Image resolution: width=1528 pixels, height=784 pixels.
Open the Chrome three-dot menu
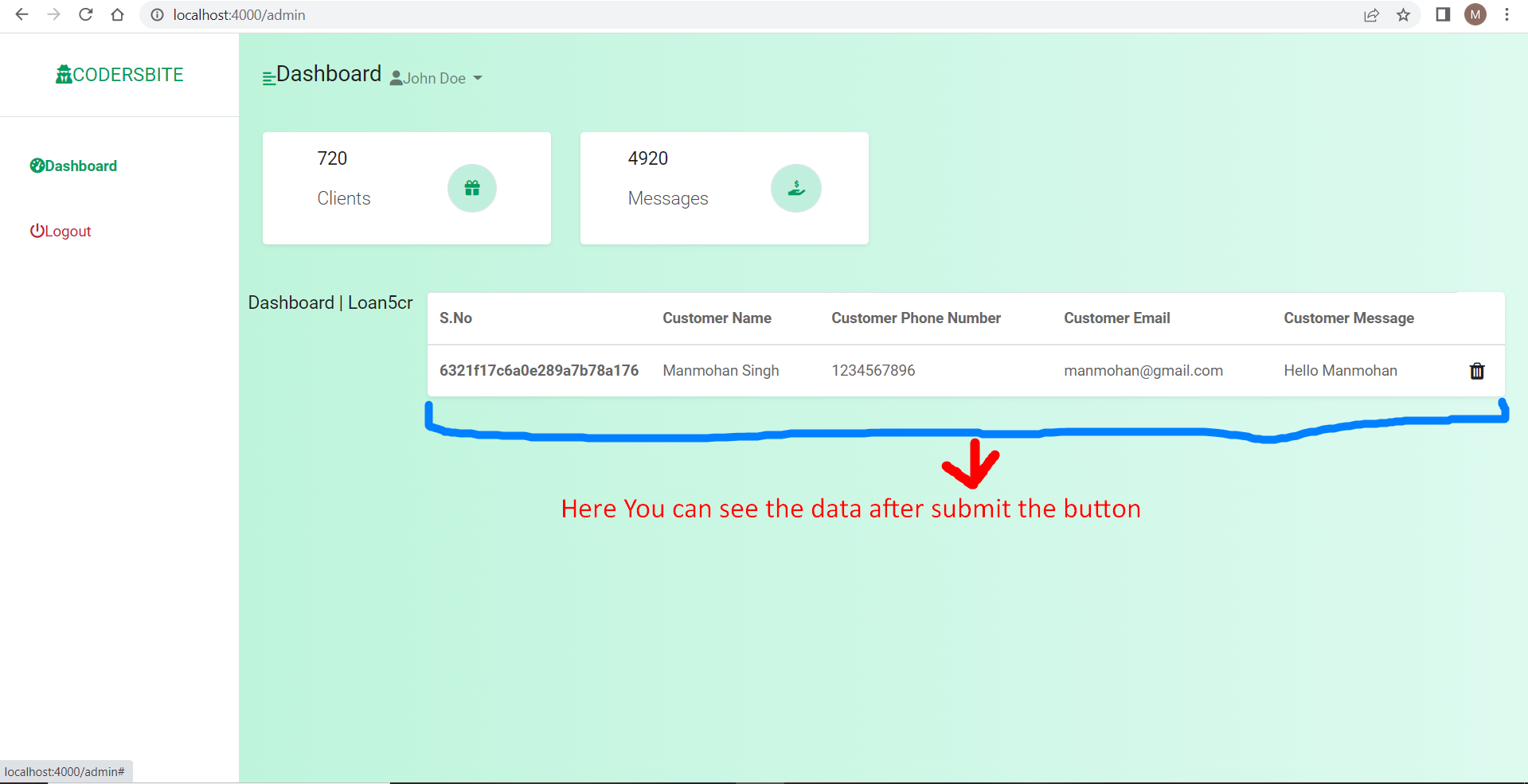[x=1507, y=14]
